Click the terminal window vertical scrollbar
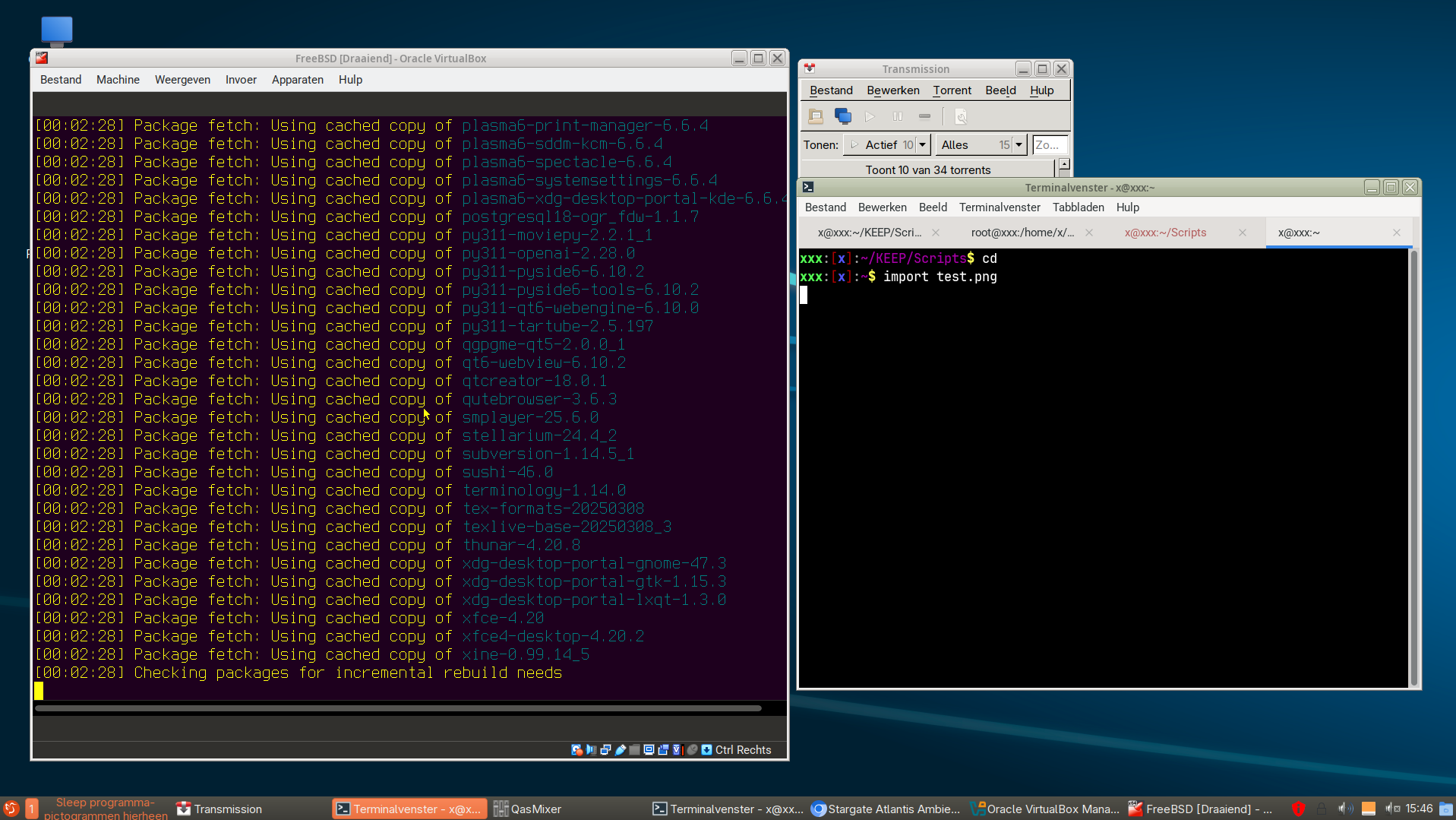 pos(1413,467)
